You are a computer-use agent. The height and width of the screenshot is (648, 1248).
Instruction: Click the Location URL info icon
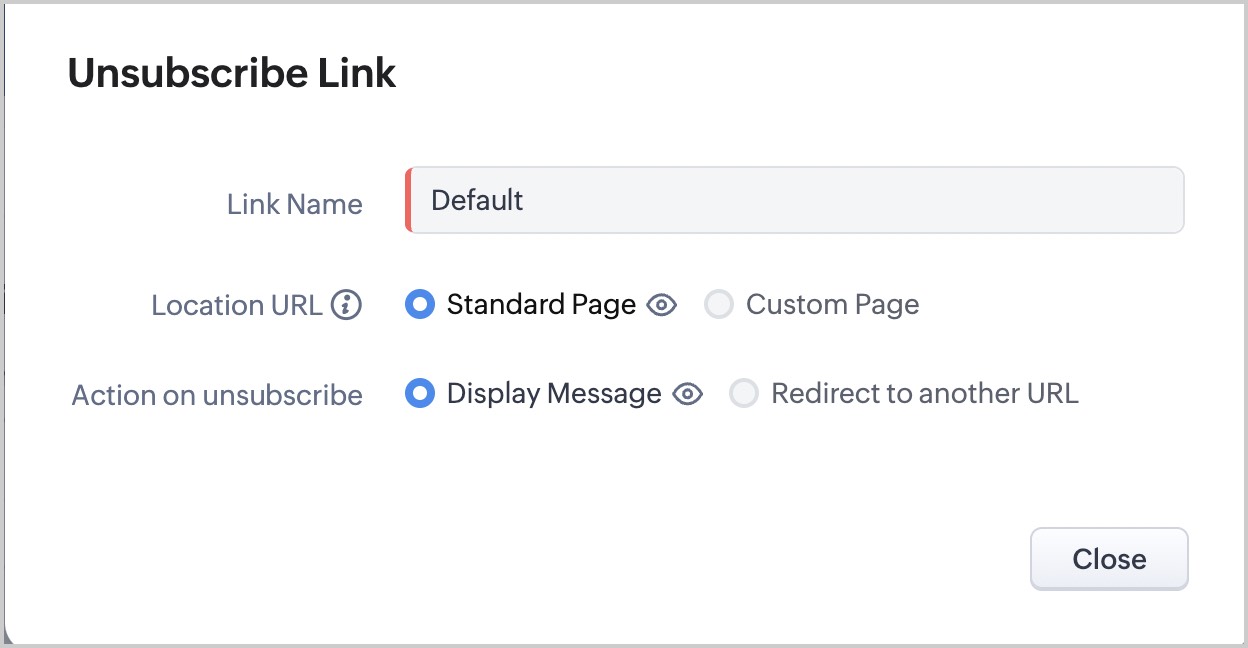coord(346,305)
